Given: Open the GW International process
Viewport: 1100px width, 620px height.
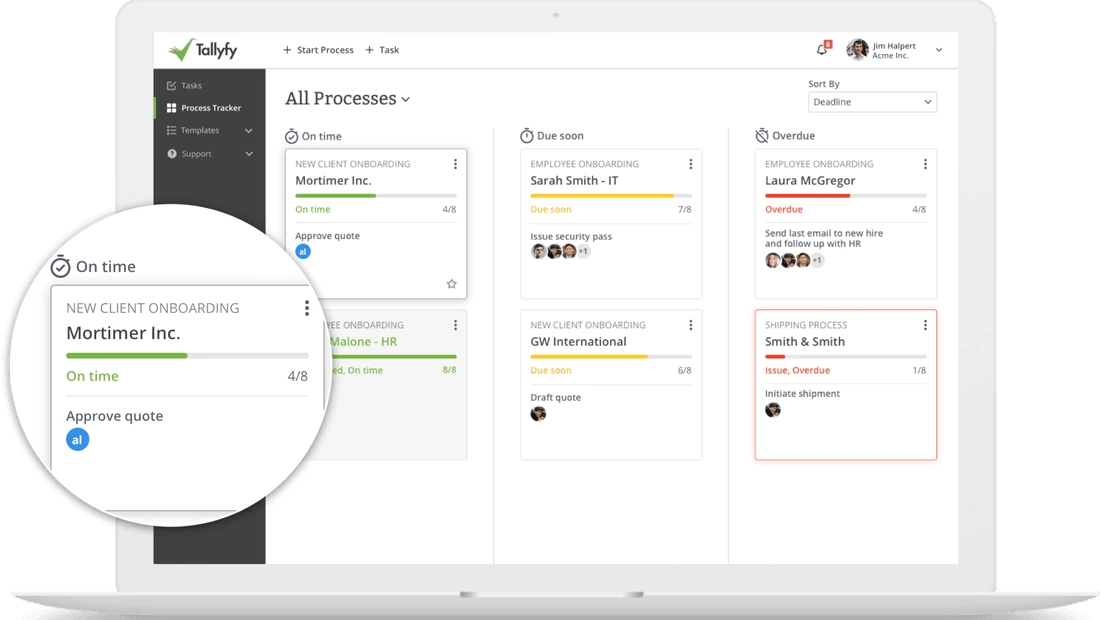Looking at the screenshot, I should click(578, 342).
